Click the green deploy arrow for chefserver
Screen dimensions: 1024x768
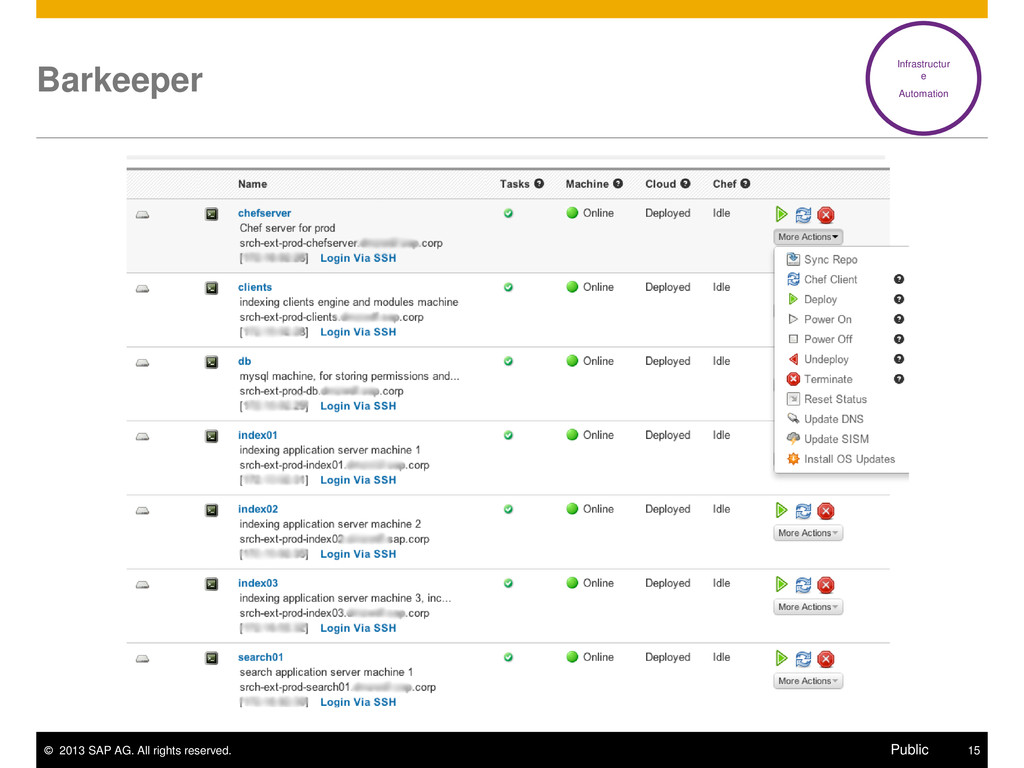[x=781, y=214]
